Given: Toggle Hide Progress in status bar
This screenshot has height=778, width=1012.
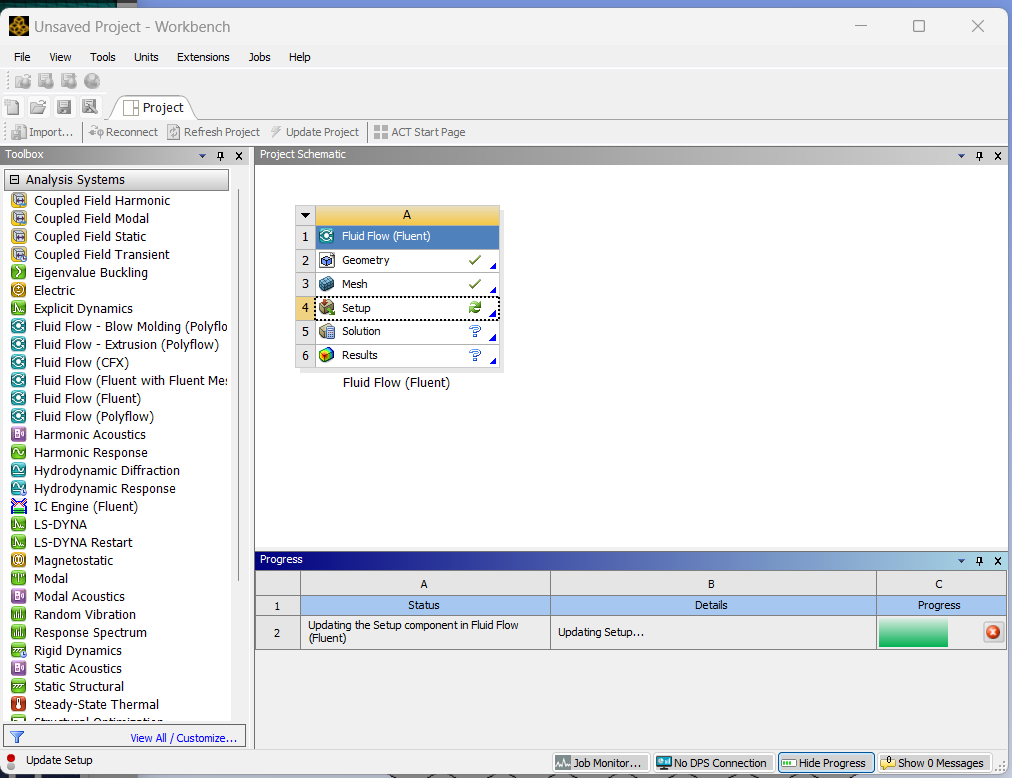Looking at the screenshot, I should coord(826,763).
